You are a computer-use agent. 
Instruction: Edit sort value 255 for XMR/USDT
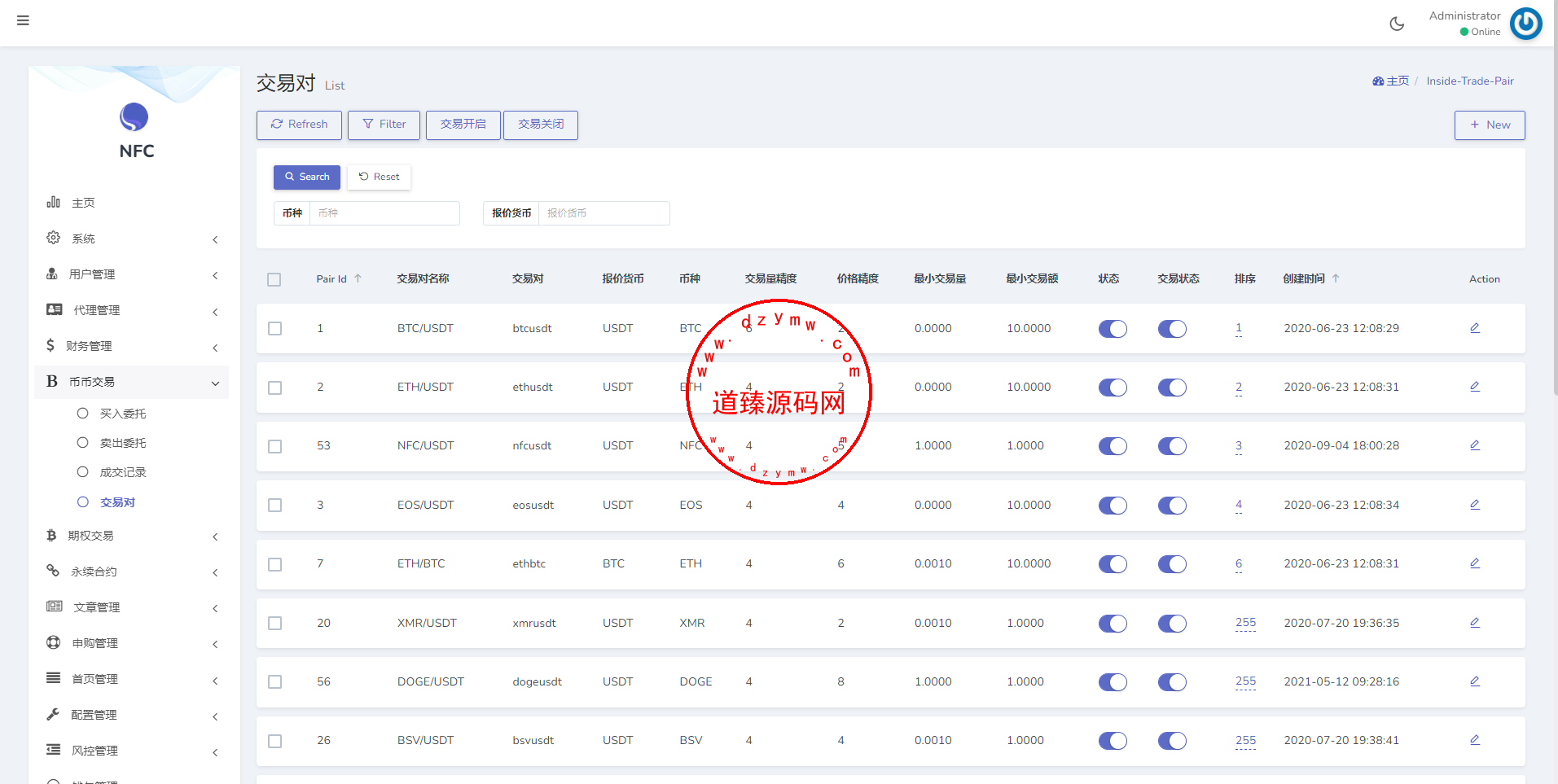click(x=1245, y=623)
